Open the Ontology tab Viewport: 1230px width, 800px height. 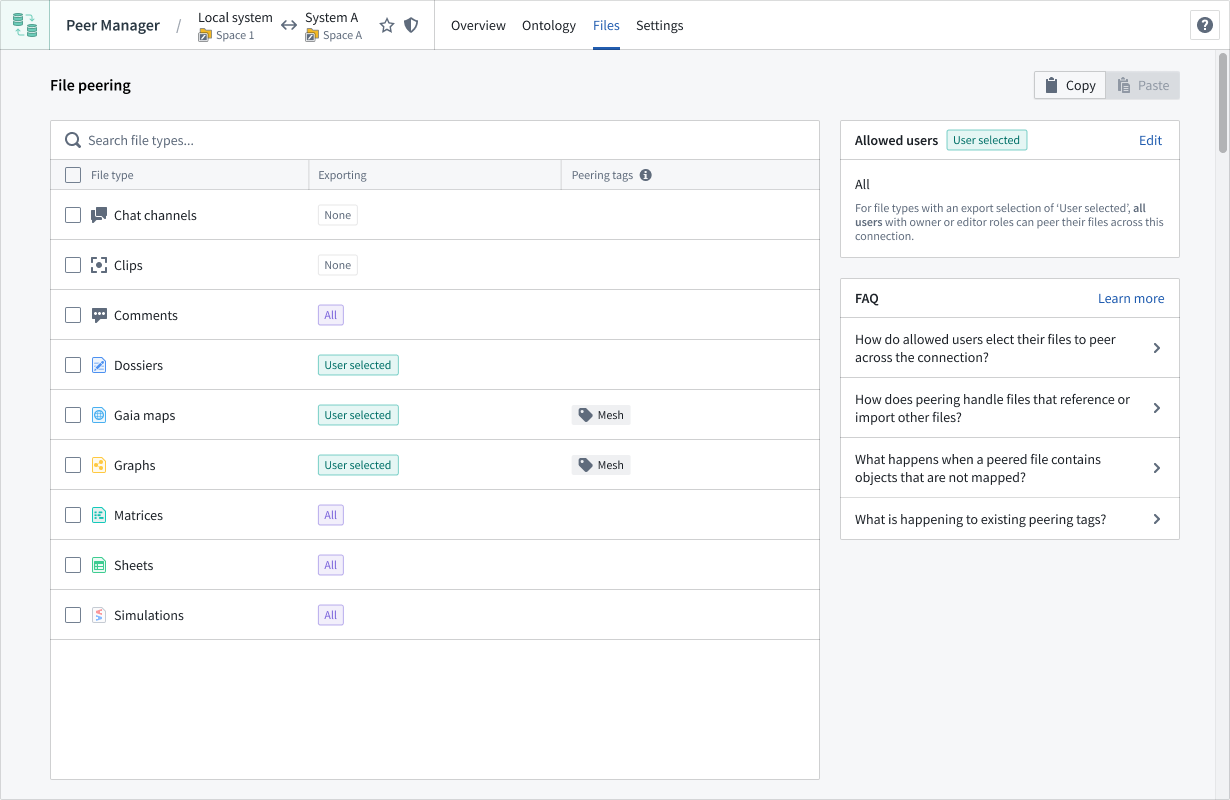coord(549,25)
